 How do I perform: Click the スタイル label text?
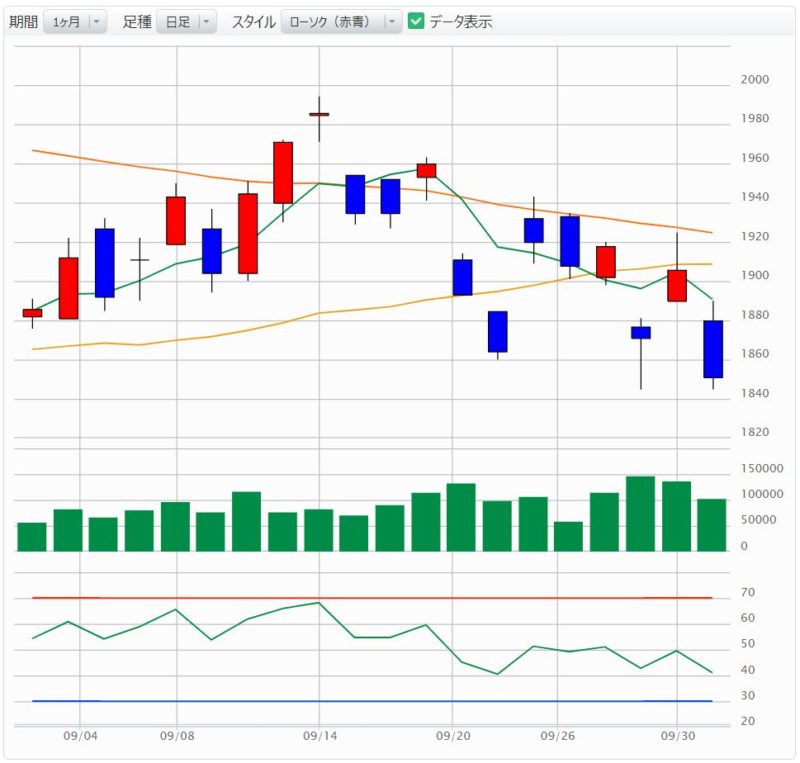(254, 22)
